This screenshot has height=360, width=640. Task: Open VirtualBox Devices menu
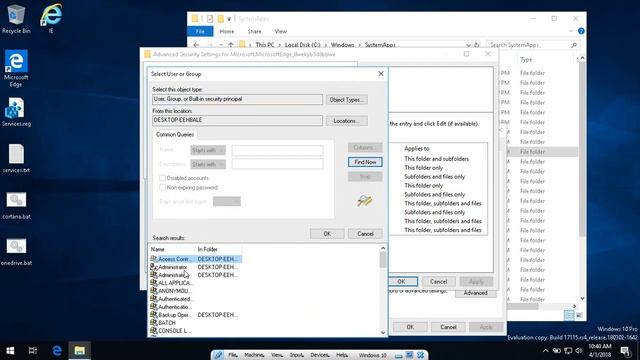point(320,355)
